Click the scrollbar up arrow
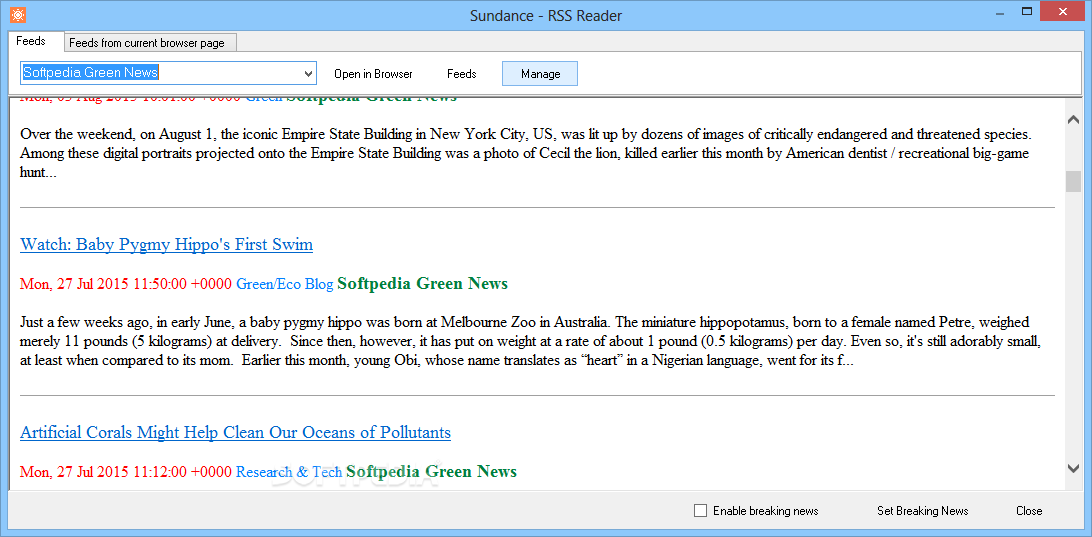 click(x=1073, y=120)
